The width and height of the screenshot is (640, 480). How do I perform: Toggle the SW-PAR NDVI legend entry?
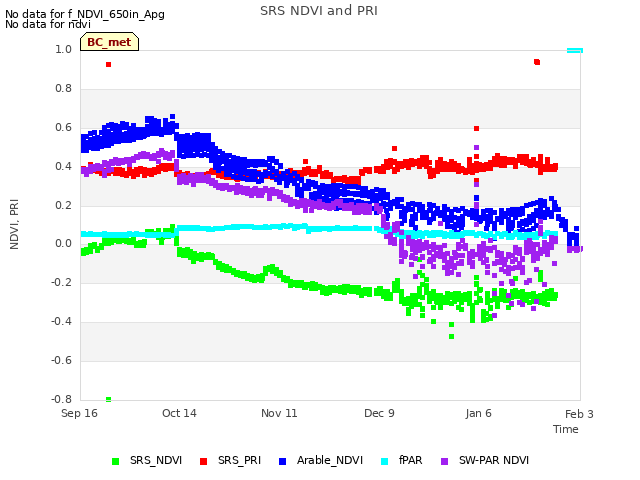pos(485,460)
